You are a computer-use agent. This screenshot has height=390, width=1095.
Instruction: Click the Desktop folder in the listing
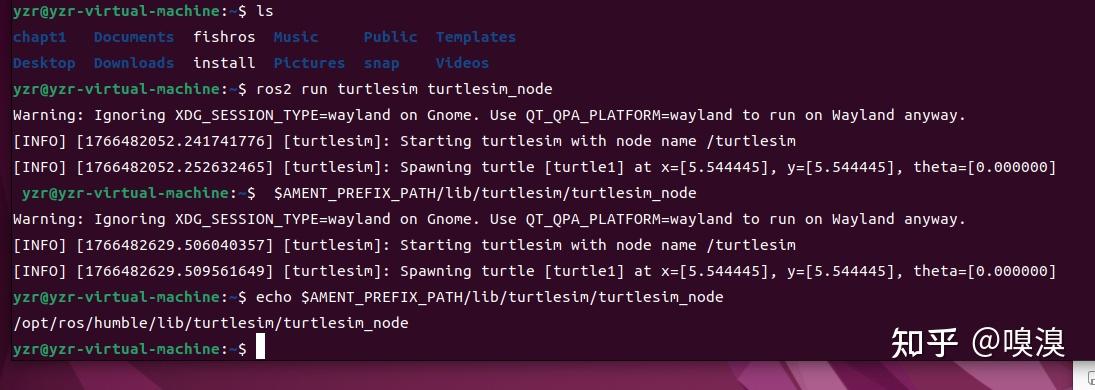(44, 63)
